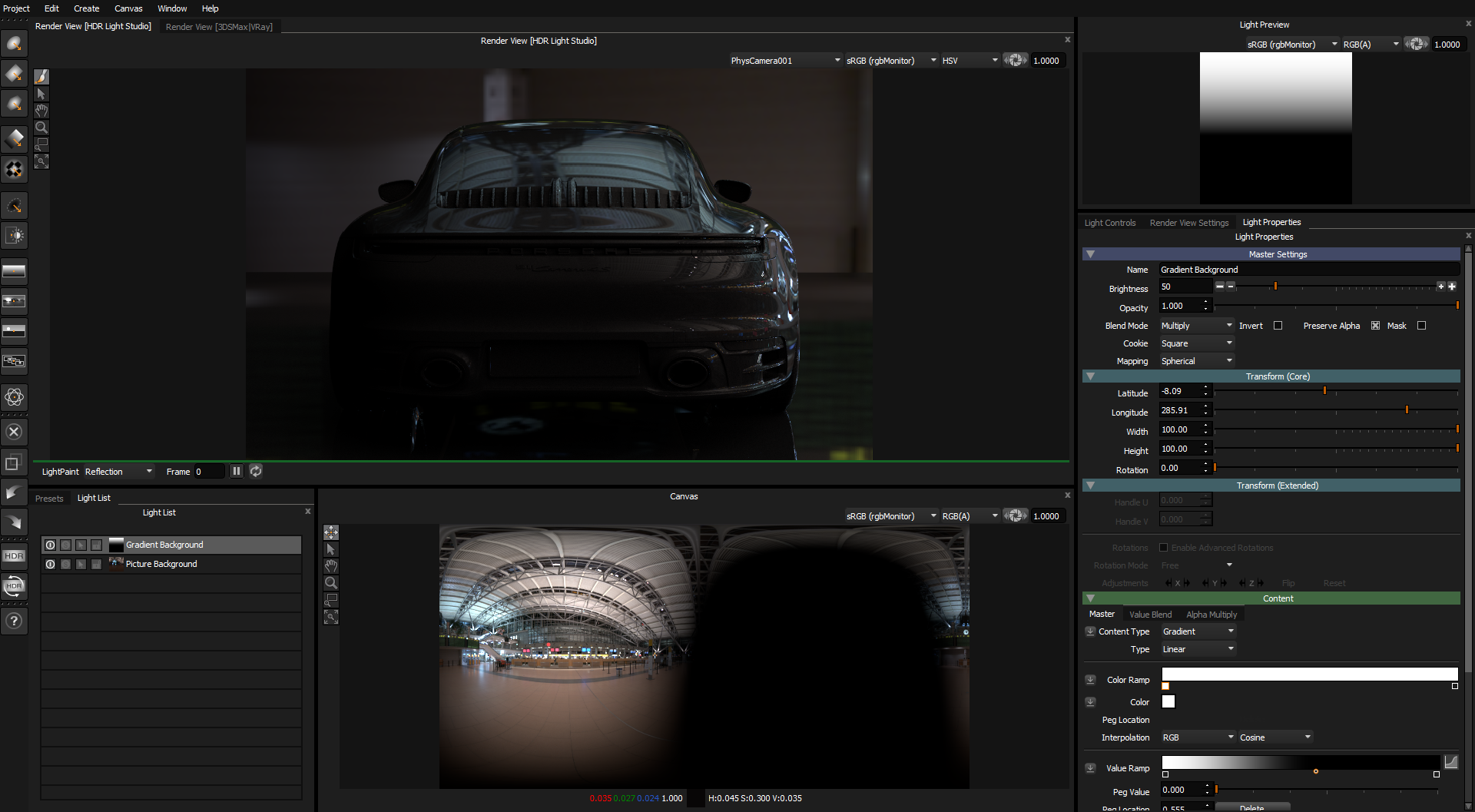Open the Cosine interpolation dropdown
The width and height of the screenshot is (1475, 812).
click(1275, 737)
